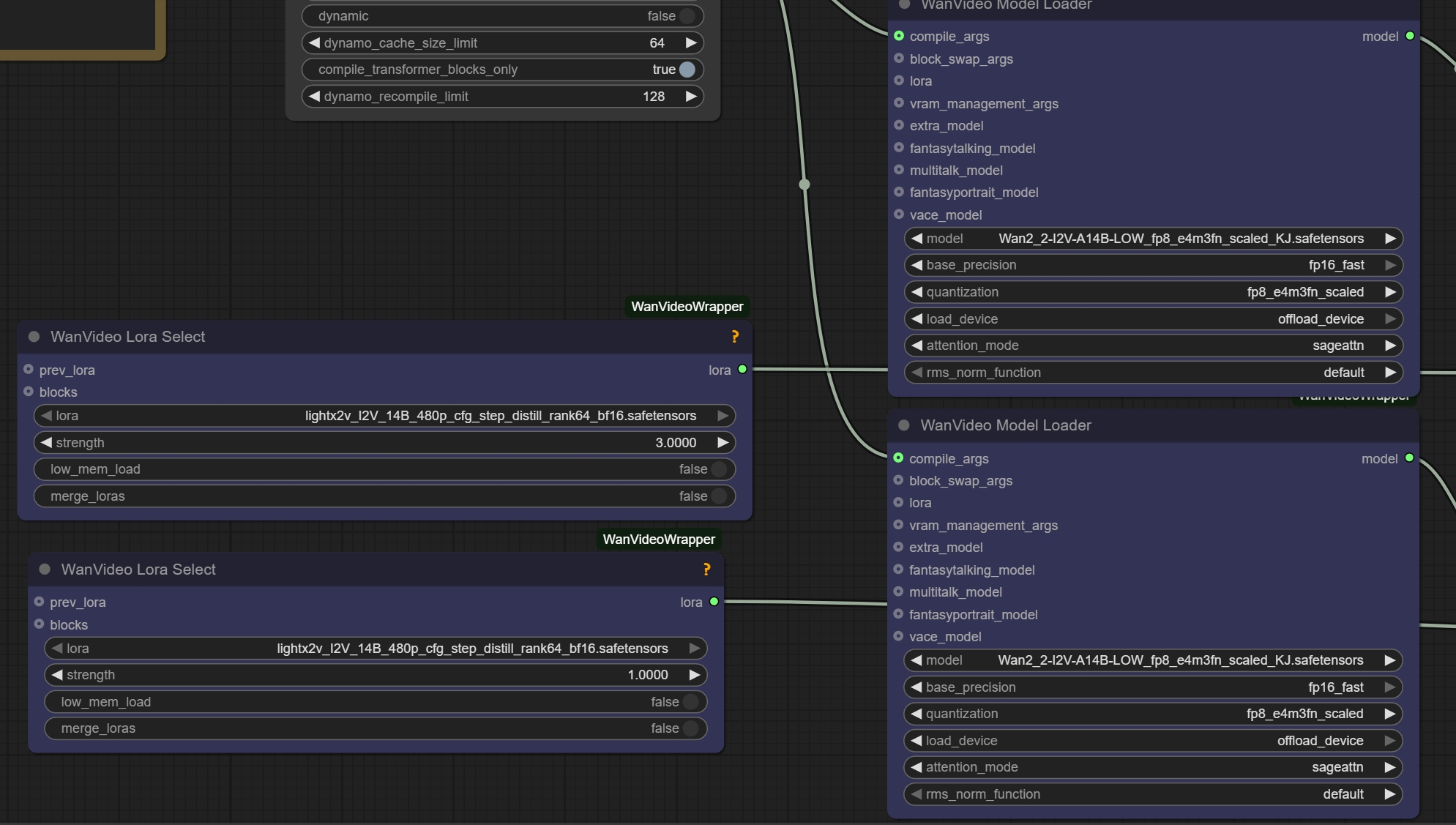Screen dimensions: 1456x825
Task: Collapse upper WanVideo Lora Select node via its title dot
Action: pos(34,337)
